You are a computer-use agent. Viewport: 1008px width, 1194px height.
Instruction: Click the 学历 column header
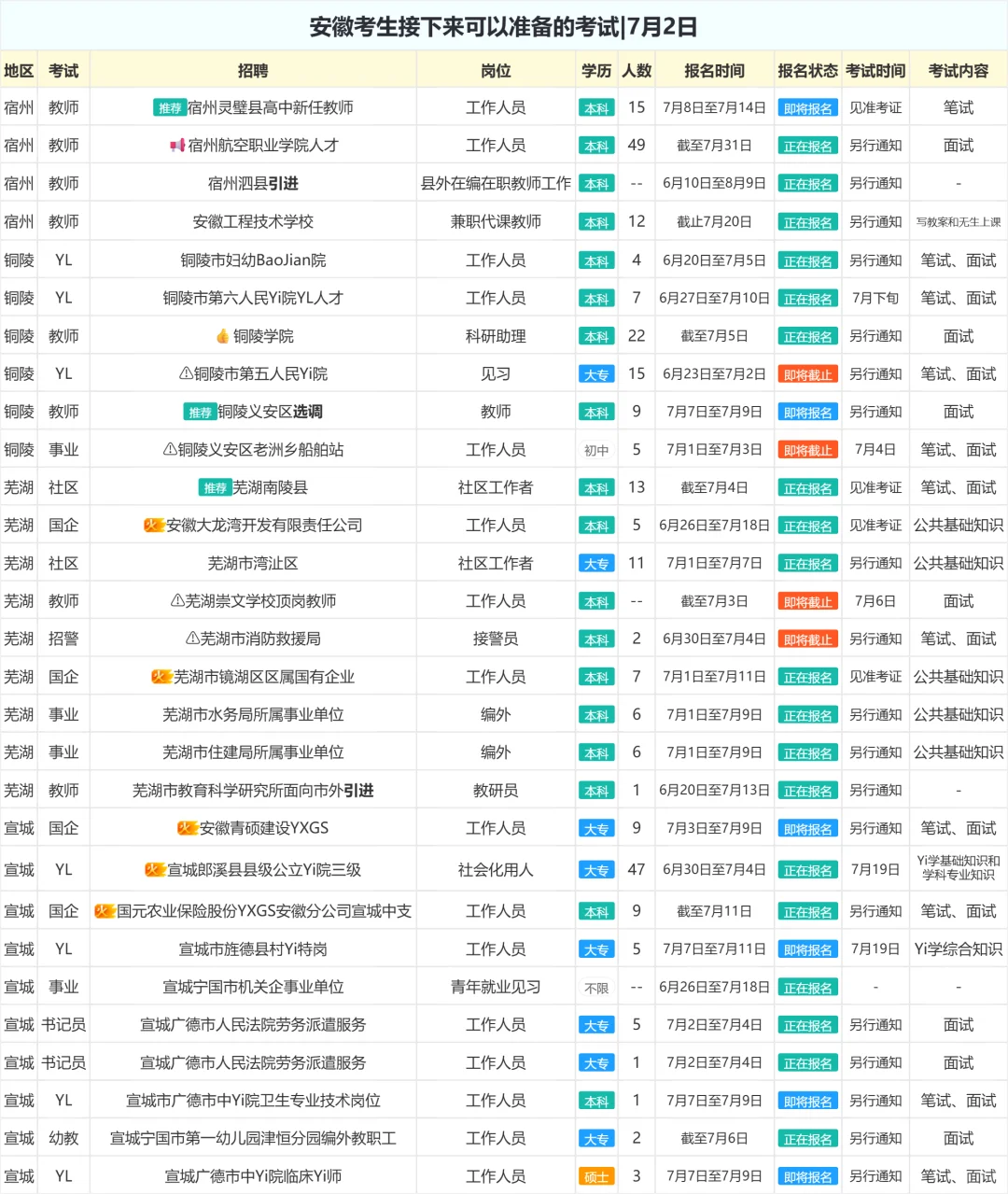tap(596, 71)
